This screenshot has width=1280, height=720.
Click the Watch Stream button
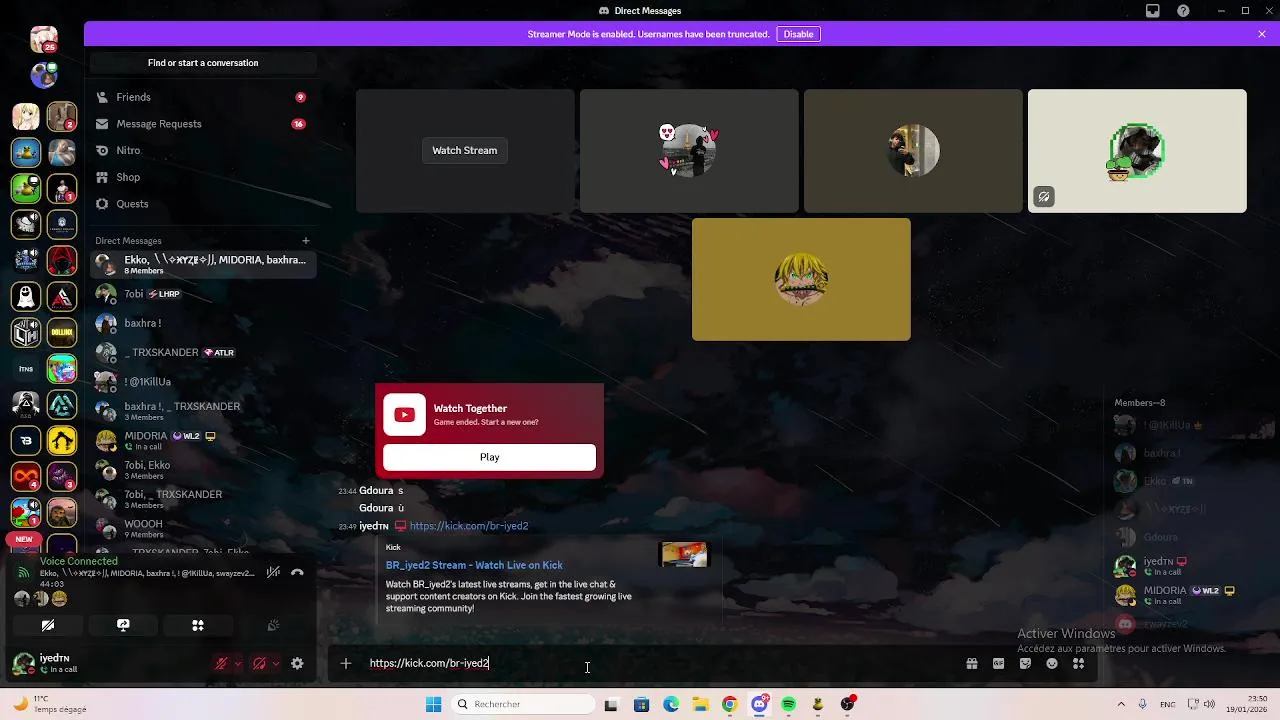pyautogui.click(x=465, y=150)
